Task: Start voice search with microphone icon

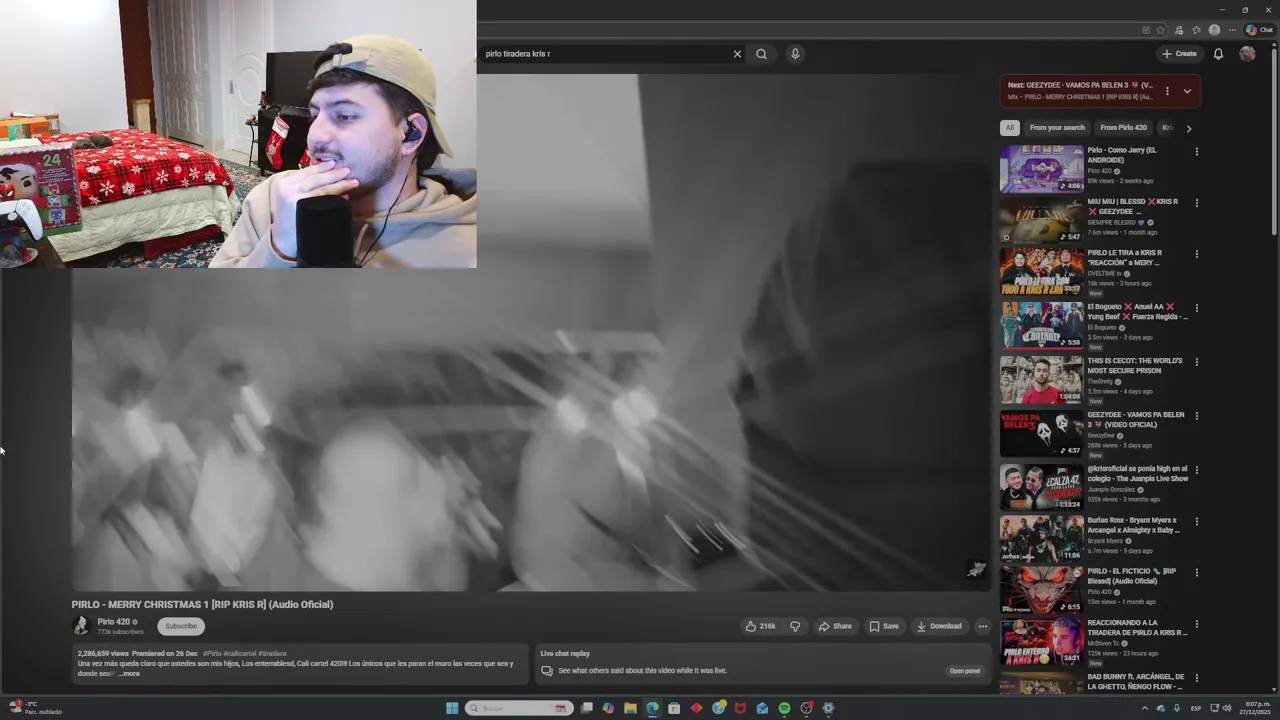Action: pos(795,54)
